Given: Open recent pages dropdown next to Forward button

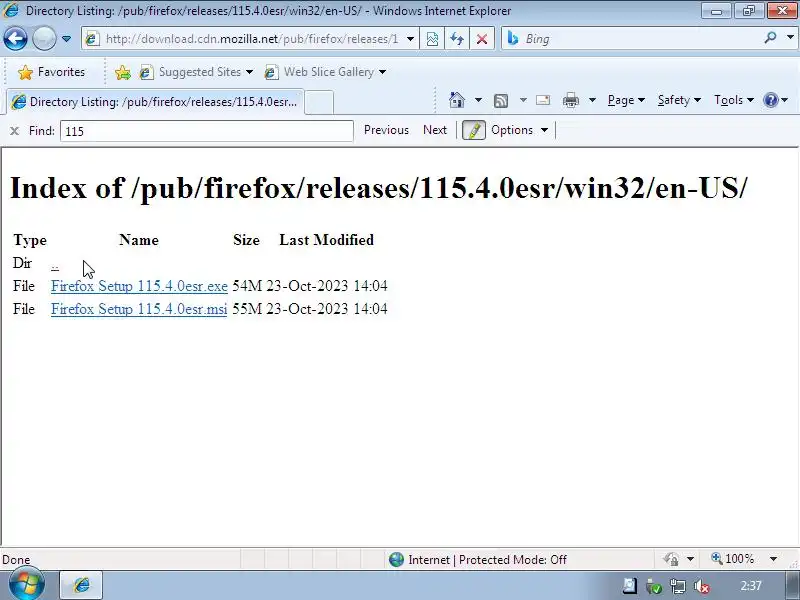Looking at the screenshot, I should 66,39.
